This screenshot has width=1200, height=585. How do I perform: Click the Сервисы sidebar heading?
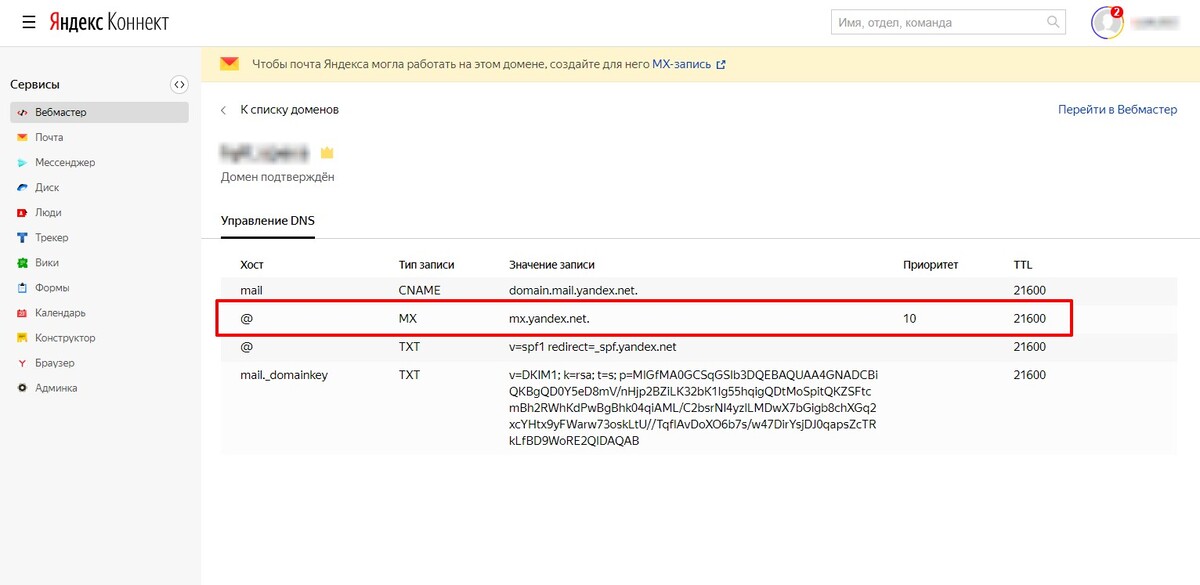[35, 85]
